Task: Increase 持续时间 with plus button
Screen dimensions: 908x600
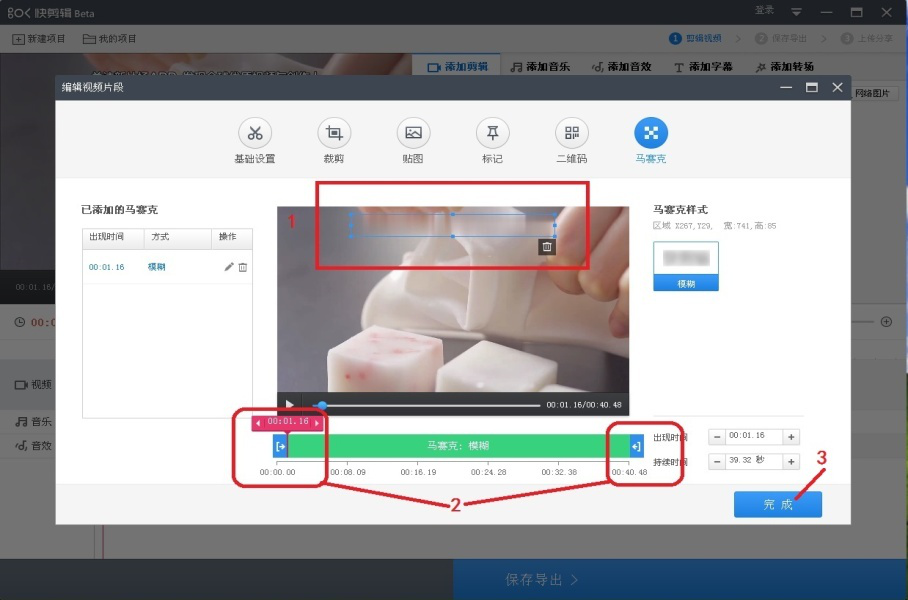Action: [791, 462]
